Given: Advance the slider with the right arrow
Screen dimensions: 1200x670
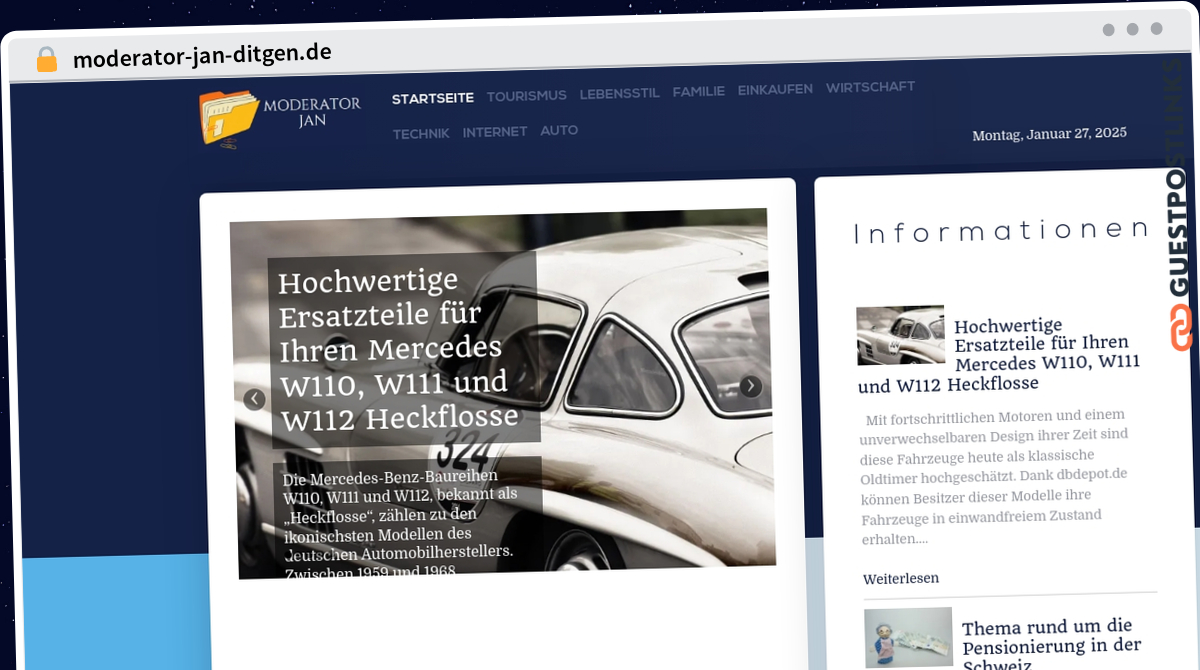Looking at the screenshot, I should click(751, 386).
